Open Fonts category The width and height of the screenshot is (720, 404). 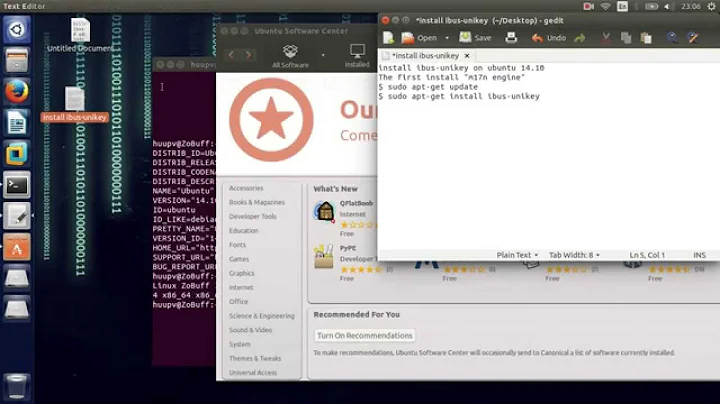(237, 245)
